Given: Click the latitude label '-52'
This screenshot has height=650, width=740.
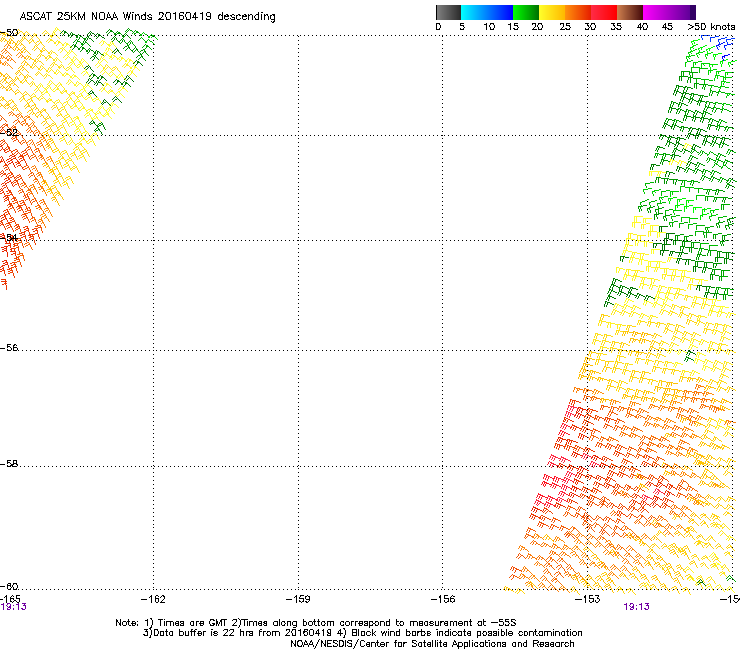Looking at the screenshot, I should (x=9, y=133).
